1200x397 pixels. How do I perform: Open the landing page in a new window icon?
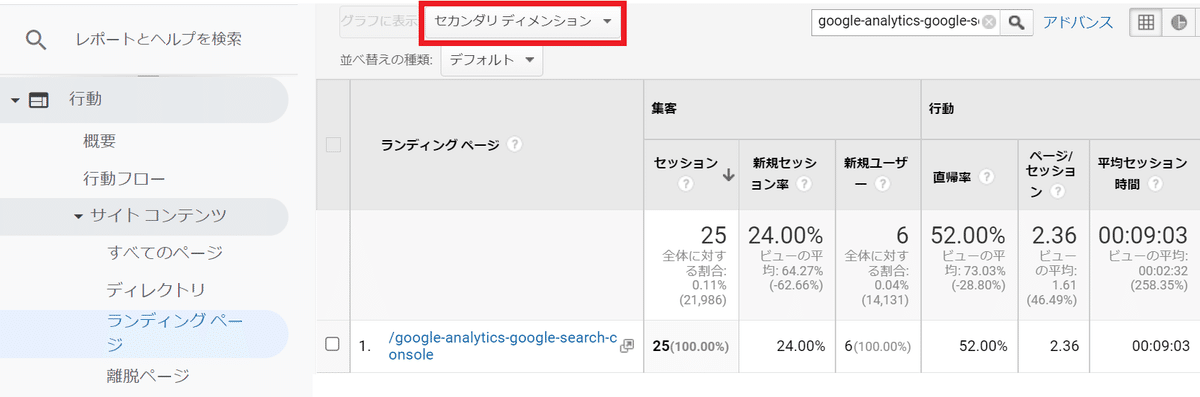point(627,346)
